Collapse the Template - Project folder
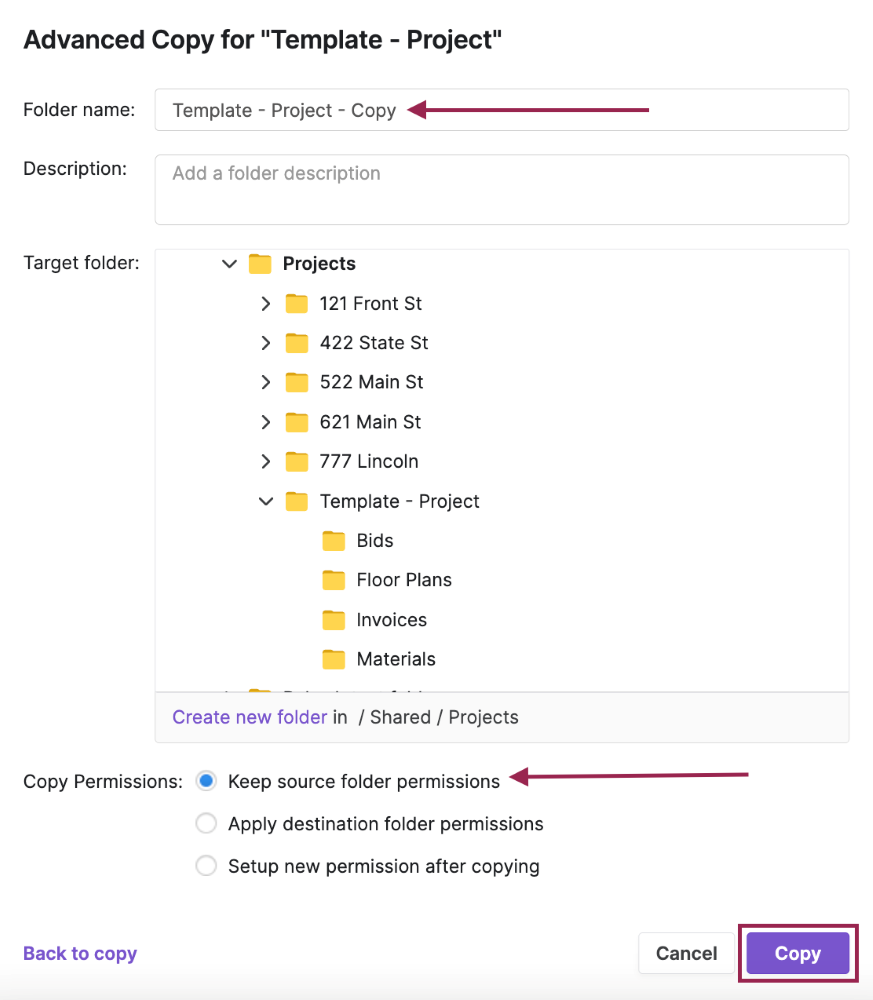This screenshot has width=873, height=1000. (266, 501)
